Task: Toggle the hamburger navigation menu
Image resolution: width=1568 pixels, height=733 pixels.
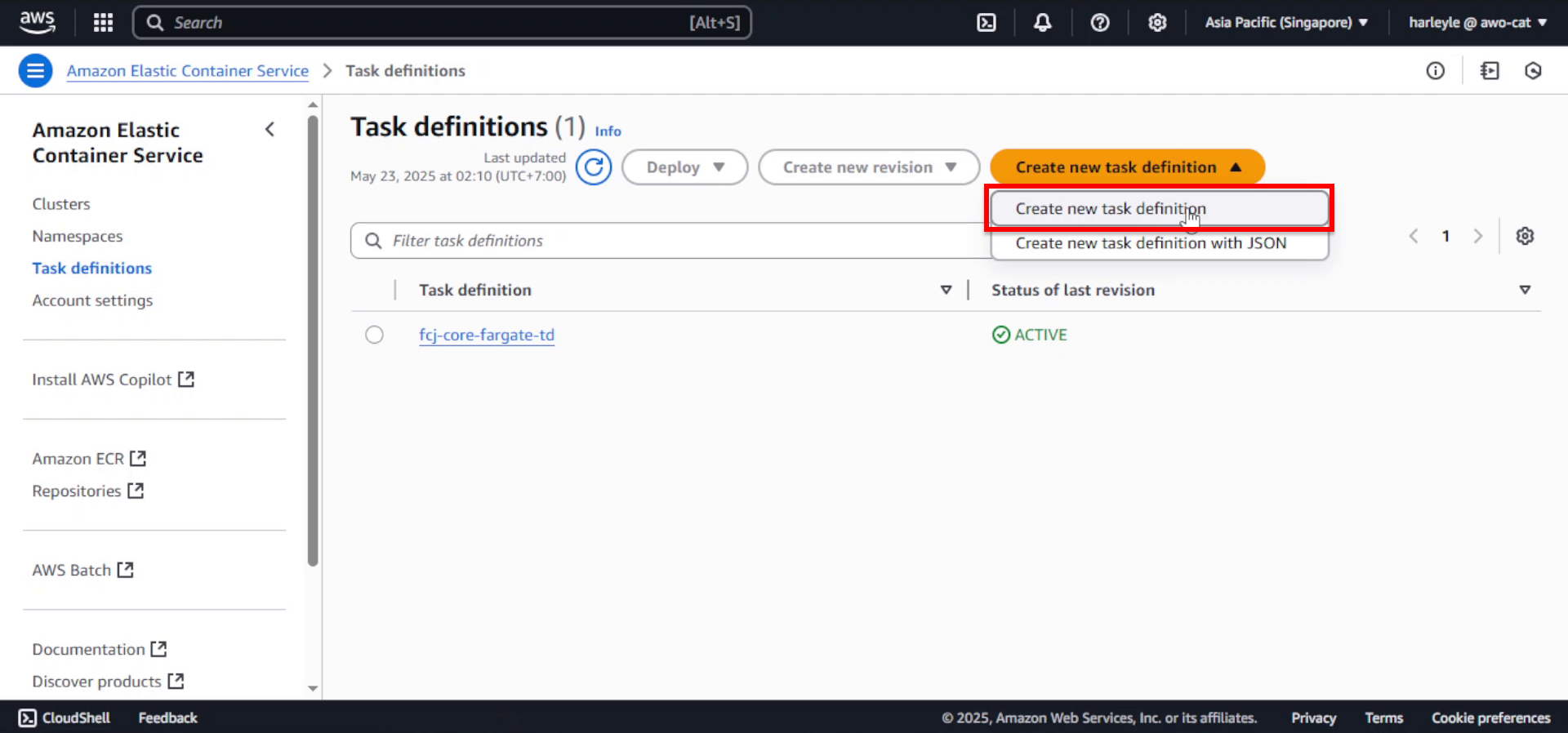Action: [x=35, y=71]
